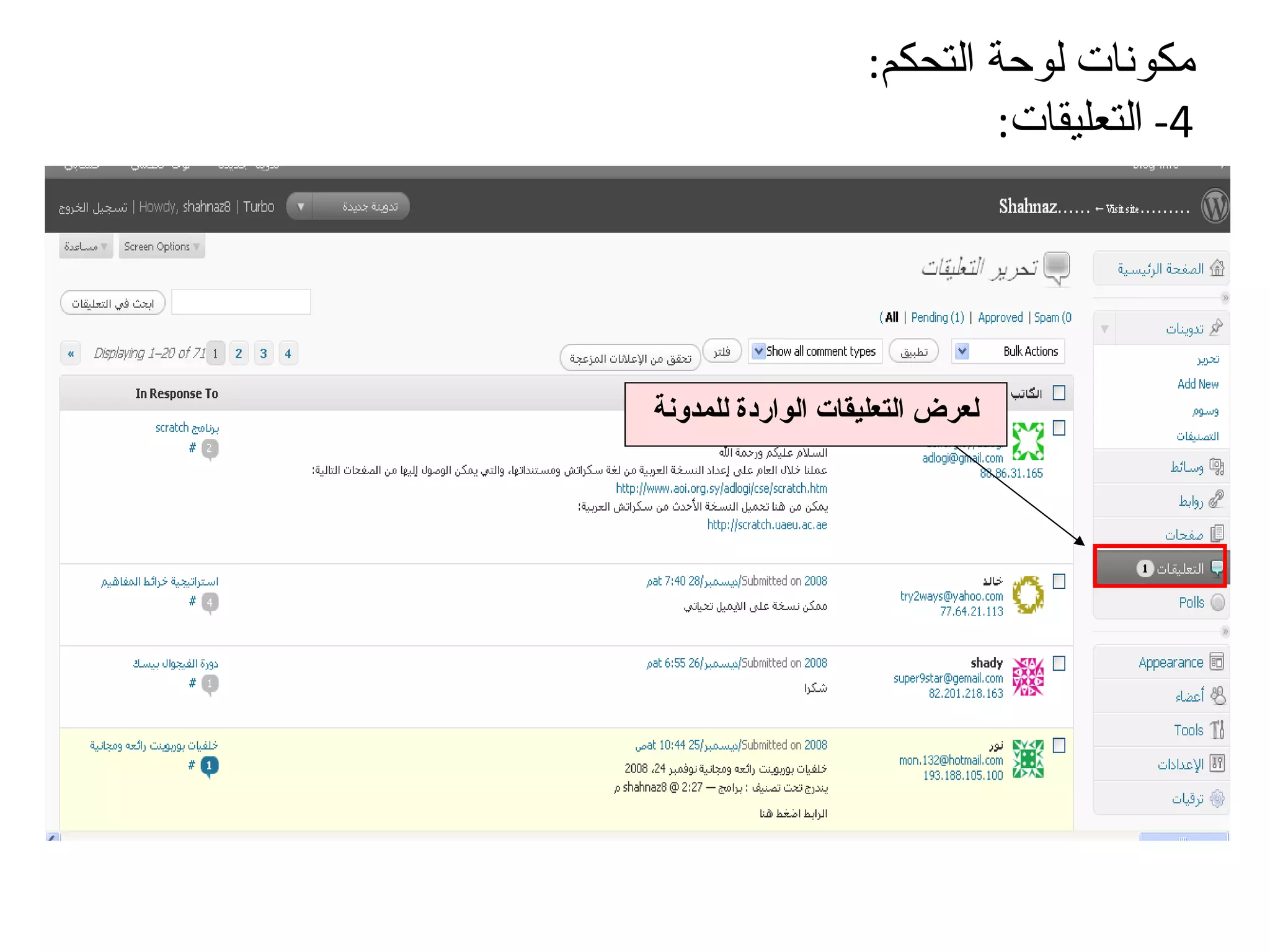Open the home dashboard house icon
This screenshot has width=1270, height=952.
click(1217, 268)
